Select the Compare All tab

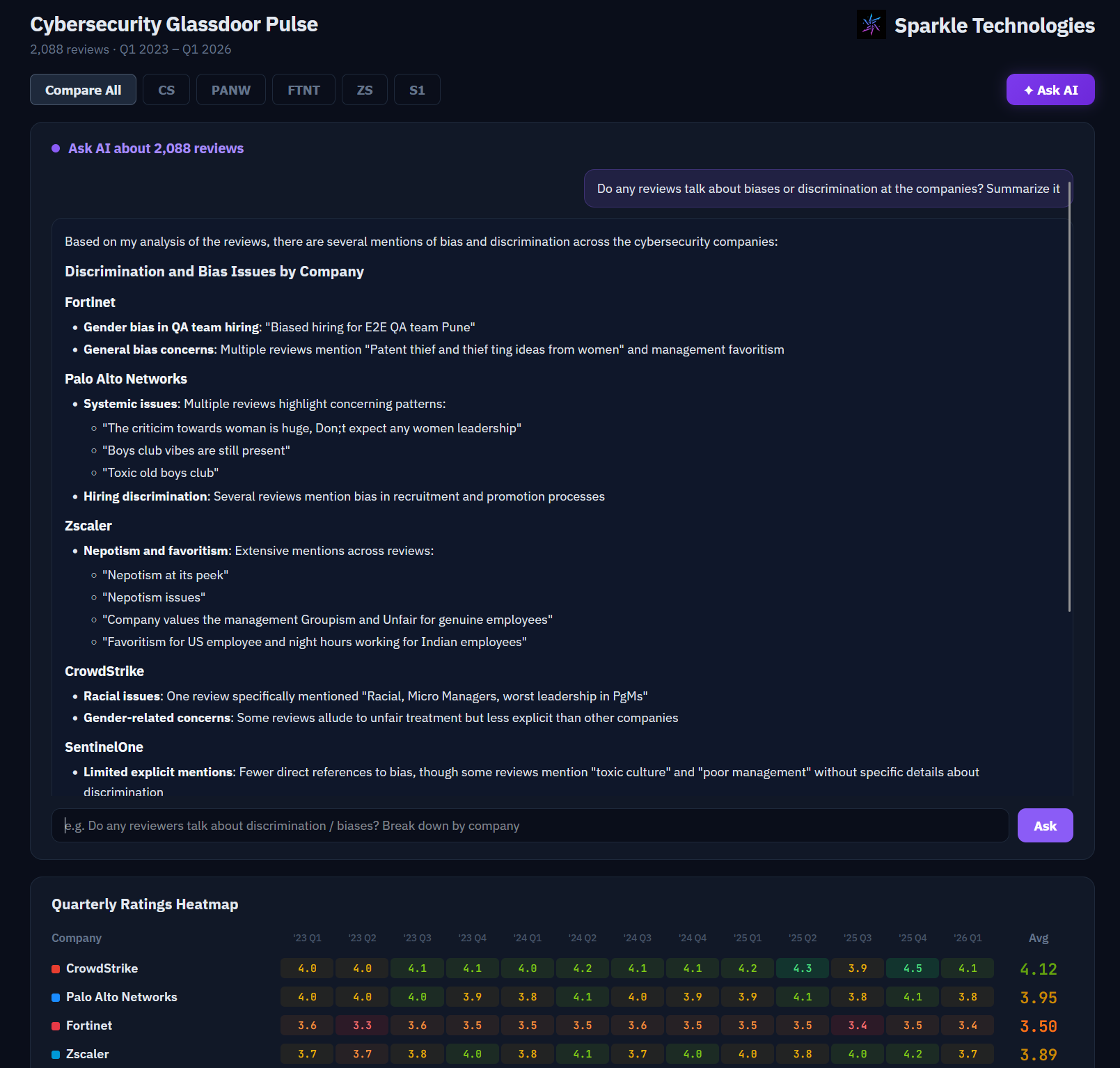[83, 90]
